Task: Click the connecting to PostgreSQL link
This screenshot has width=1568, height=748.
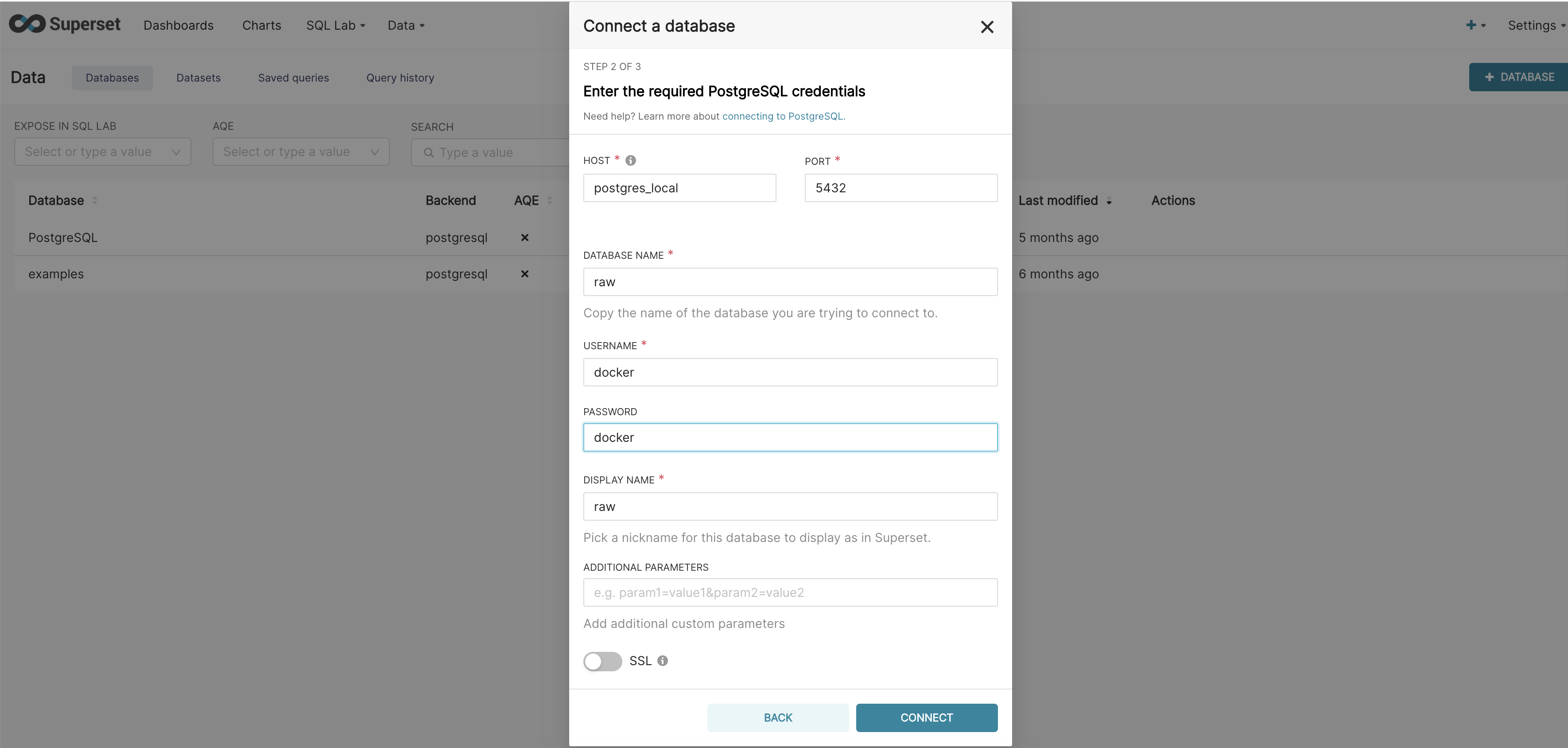Action: [x=783, y=116]
